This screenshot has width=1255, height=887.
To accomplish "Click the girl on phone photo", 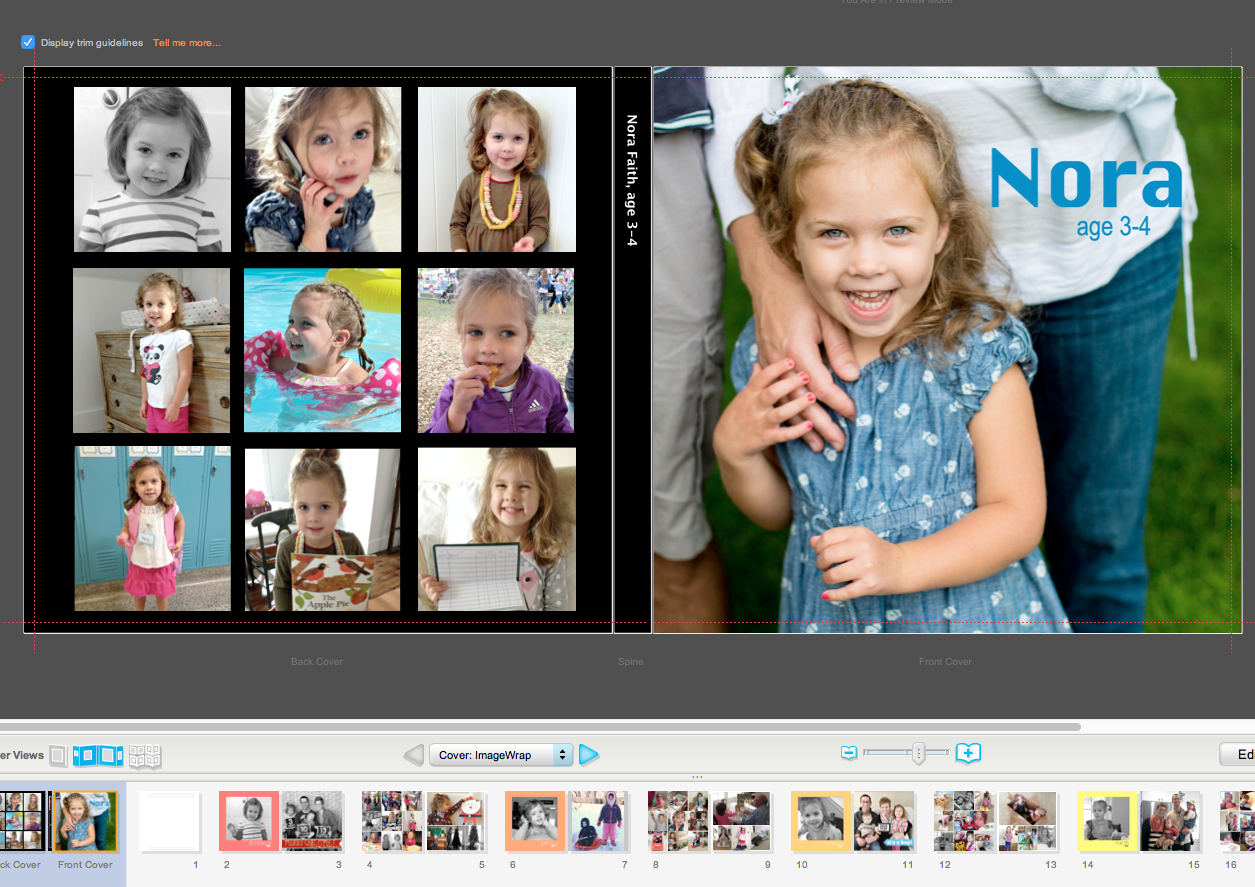I will 323,169.
